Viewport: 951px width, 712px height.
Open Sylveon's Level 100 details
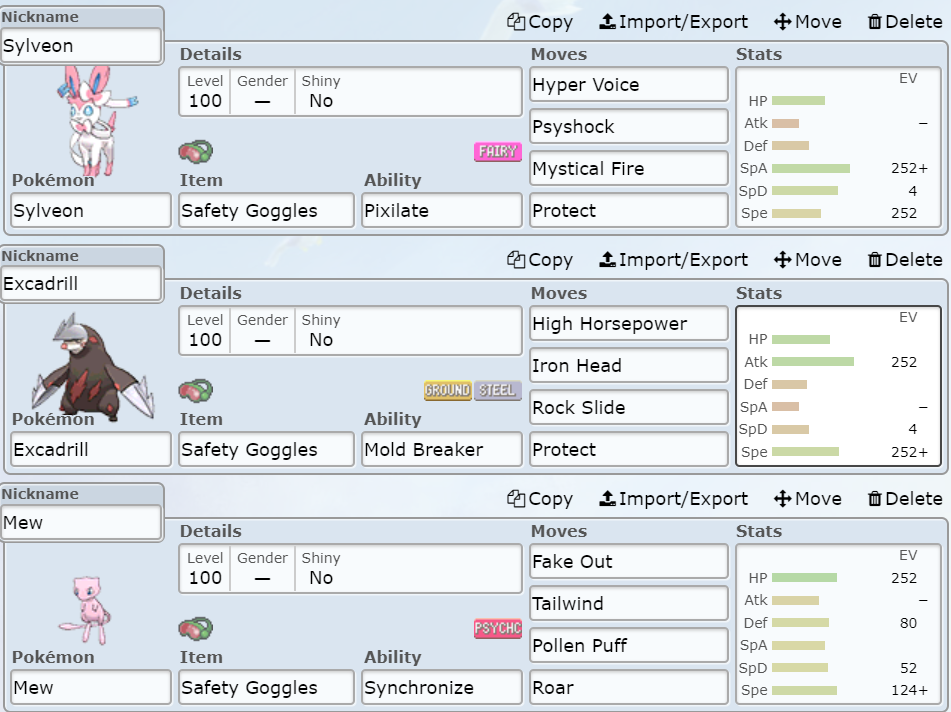pos(205,92)
